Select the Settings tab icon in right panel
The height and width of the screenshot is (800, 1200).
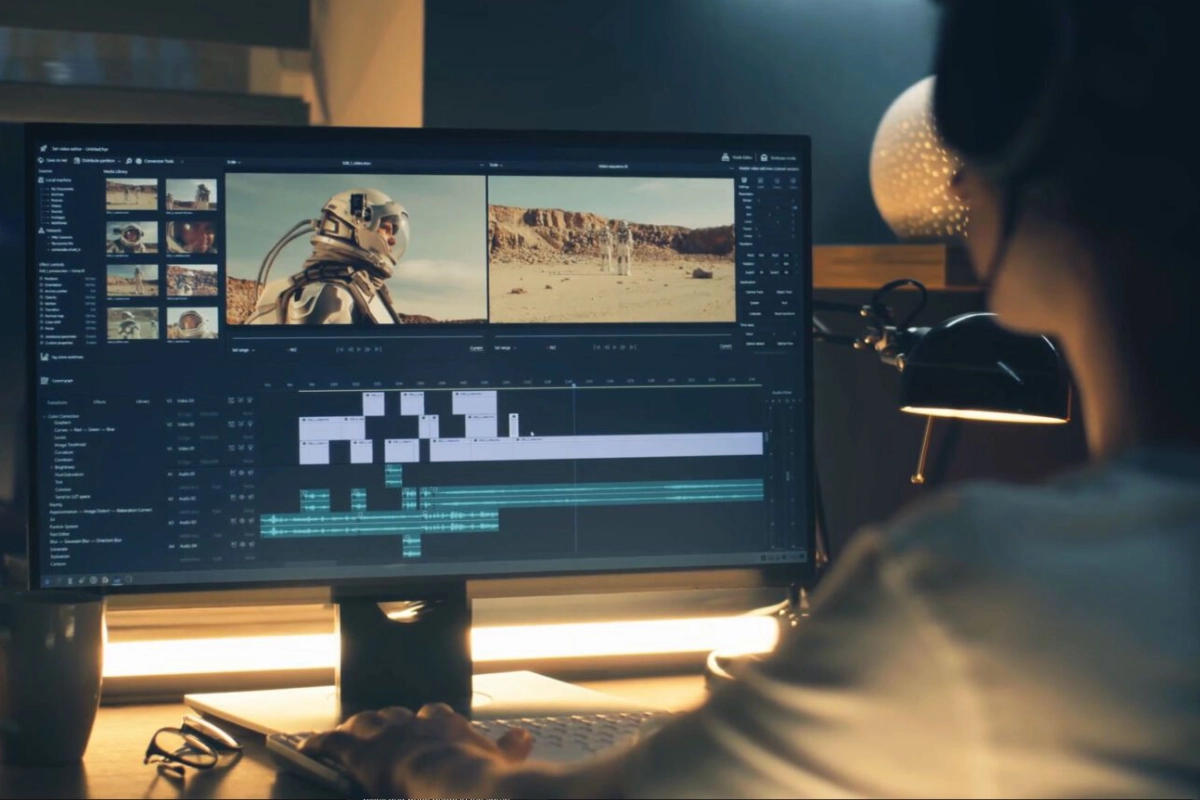click(x=744, y=180)
